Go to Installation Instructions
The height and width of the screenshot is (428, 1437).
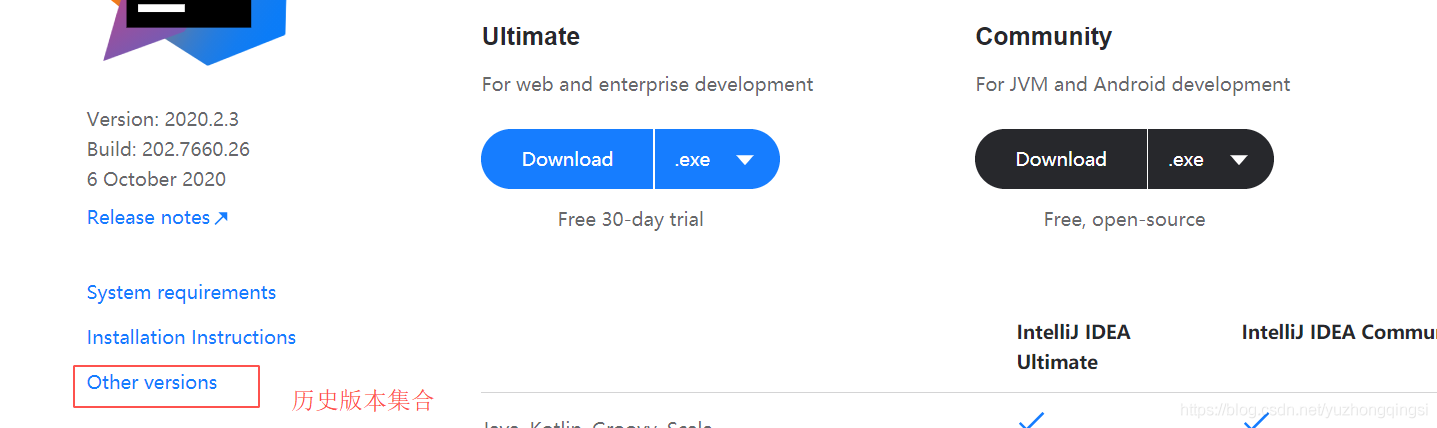pos(191,337)
